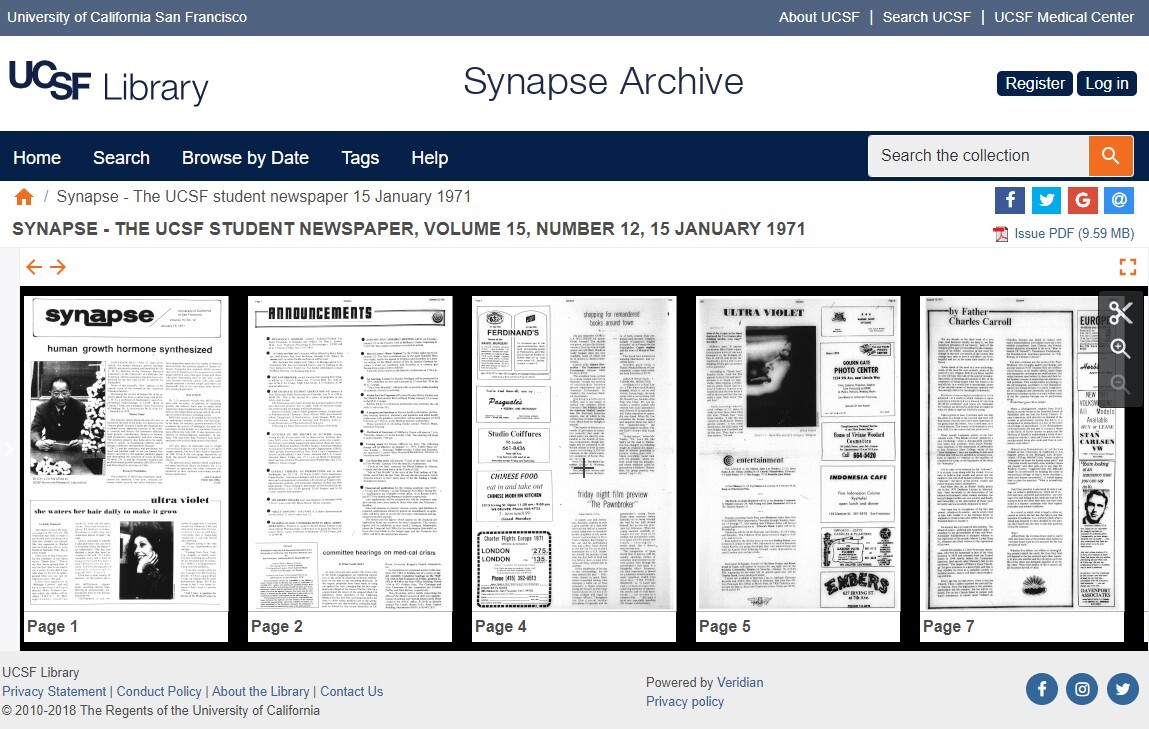Navigate to next issue with right arrow
Viewport: 1149px width, 729px height.
[x=57, y=266]
